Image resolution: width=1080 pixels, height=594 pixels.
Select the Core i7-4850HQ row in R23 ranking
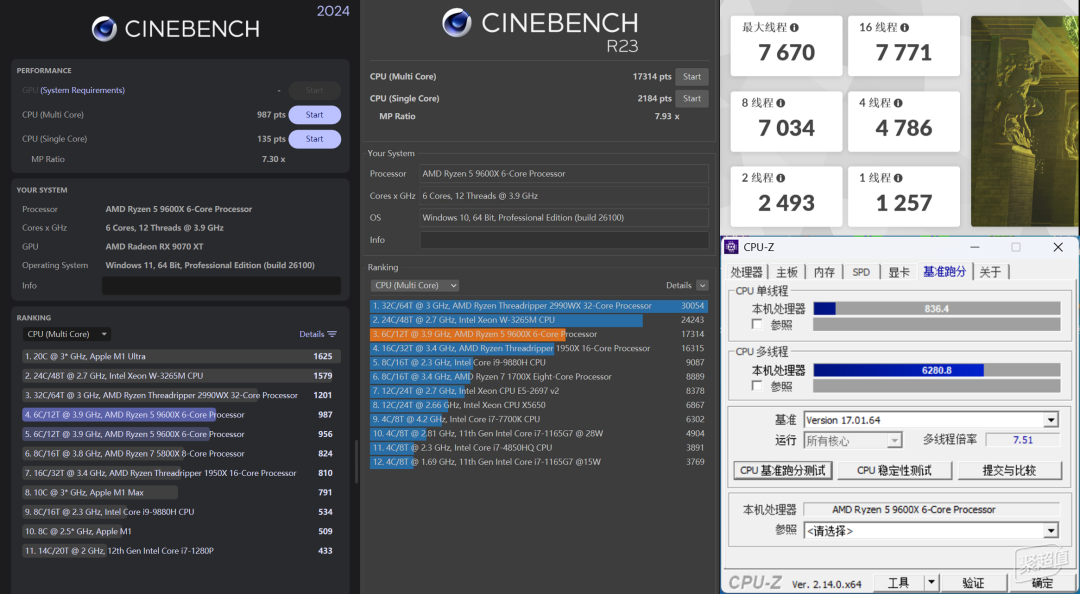[539, 447]
